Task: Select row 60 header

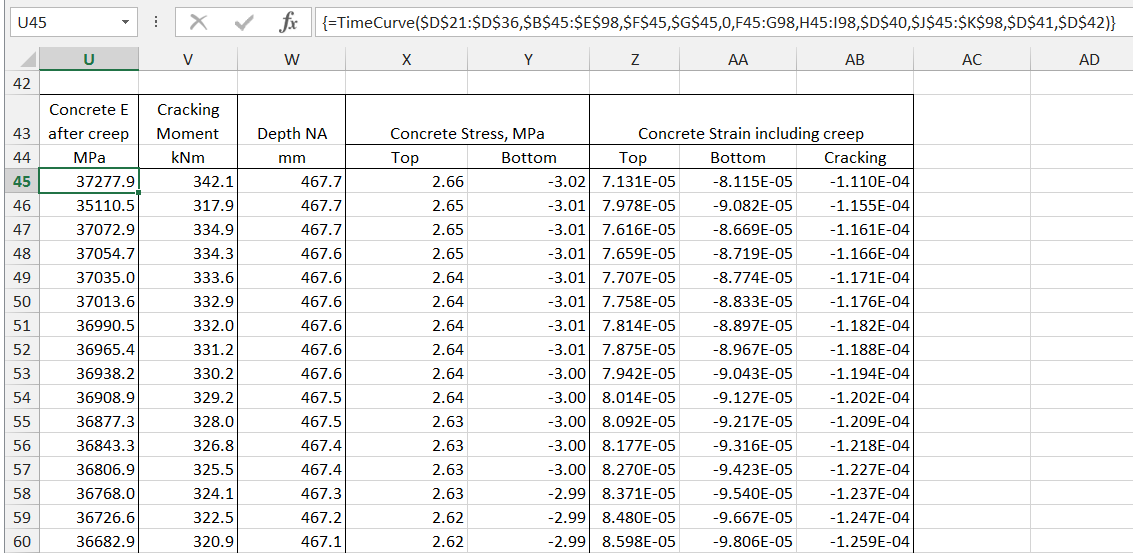Action: [x=21, y=542]
